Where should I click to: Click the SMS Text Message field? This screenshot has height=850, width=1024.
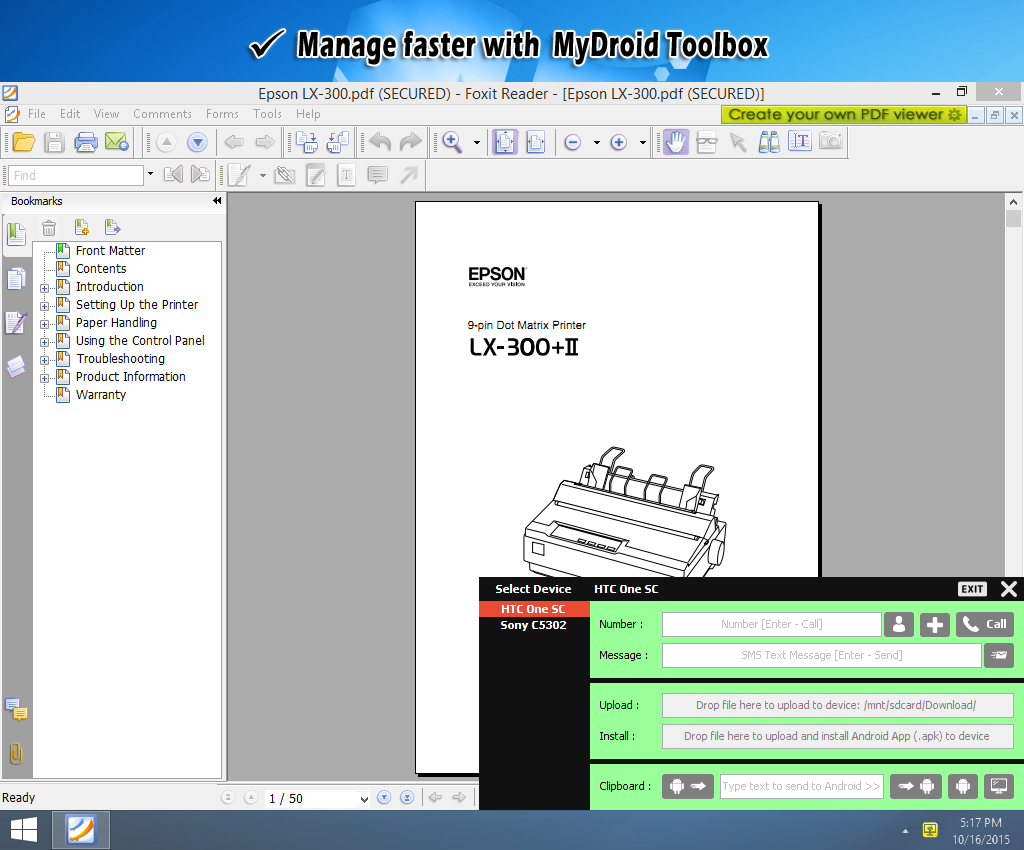pyautogui.click(x=821, y=655)
